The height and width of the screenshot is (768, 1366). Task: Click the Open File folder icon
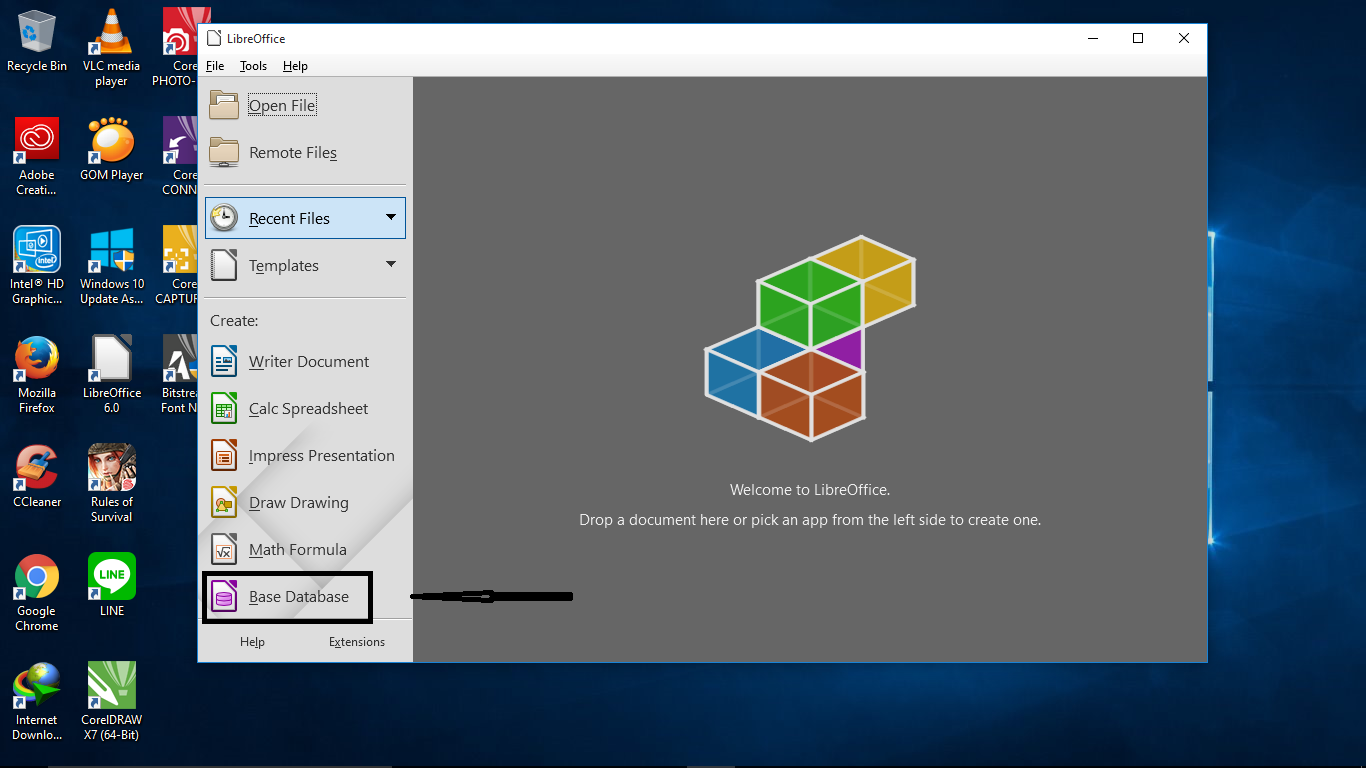pyautogui.click(x=224, y=105)
